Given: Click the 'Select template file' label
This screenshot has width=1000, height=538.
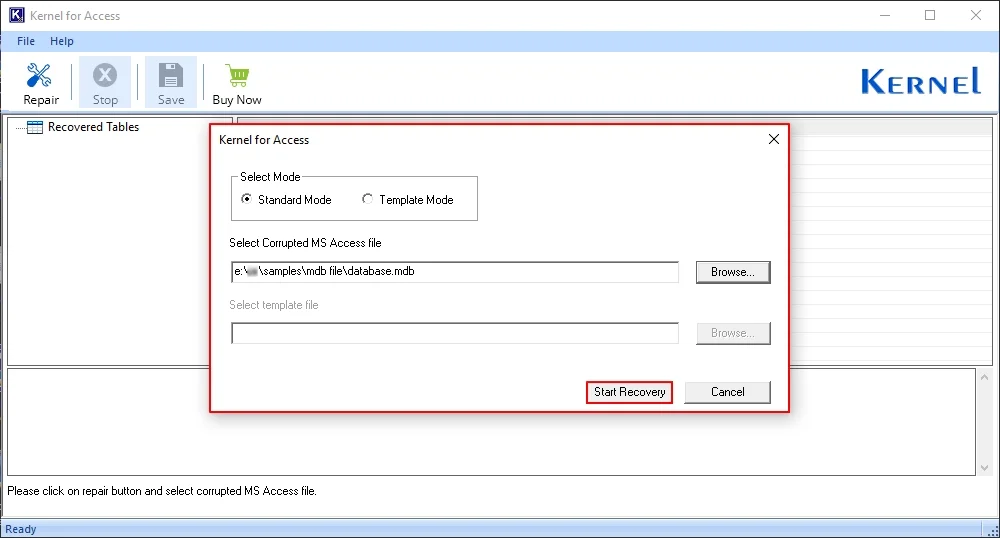Looking at the screenshot, I should [274, 305].
